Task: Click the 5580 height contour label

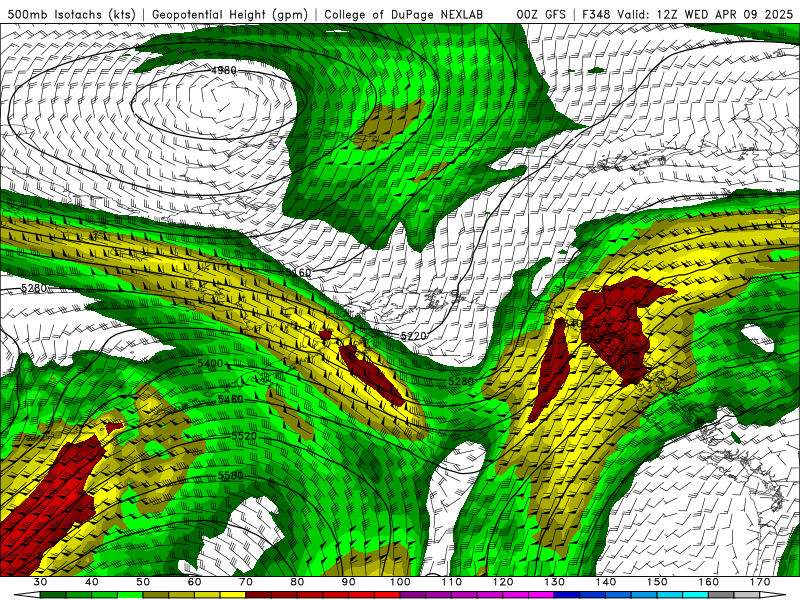Action: click(x=230, y=476)
